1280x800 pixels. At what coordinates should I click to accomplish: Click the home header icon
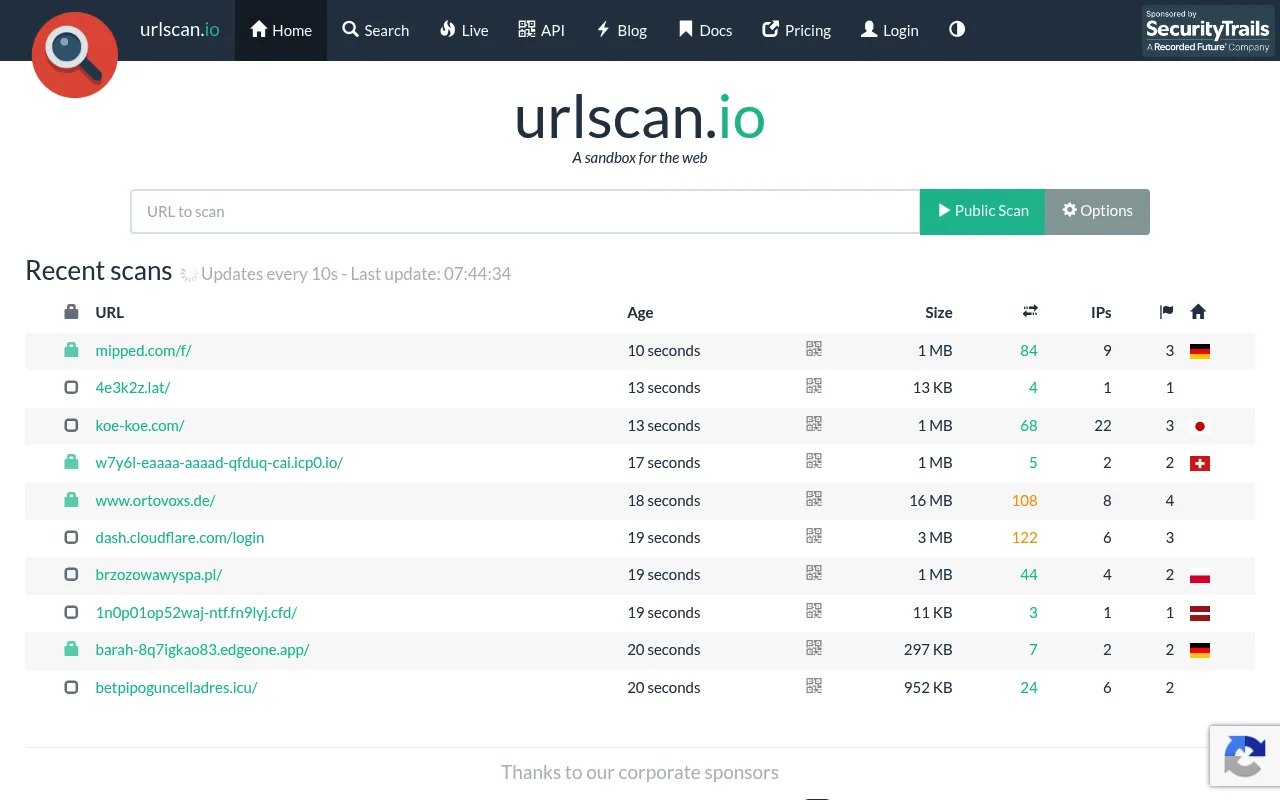pos(1198,312)
